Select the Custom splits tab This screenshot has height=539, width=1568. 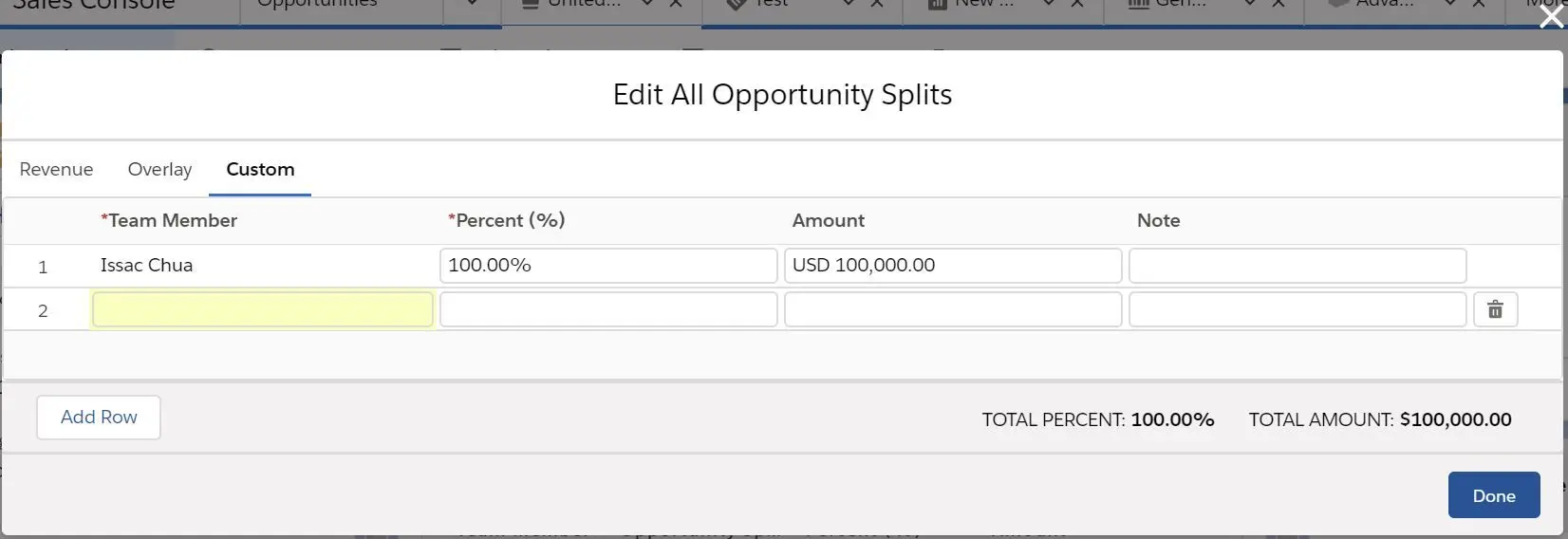point(260,169)
